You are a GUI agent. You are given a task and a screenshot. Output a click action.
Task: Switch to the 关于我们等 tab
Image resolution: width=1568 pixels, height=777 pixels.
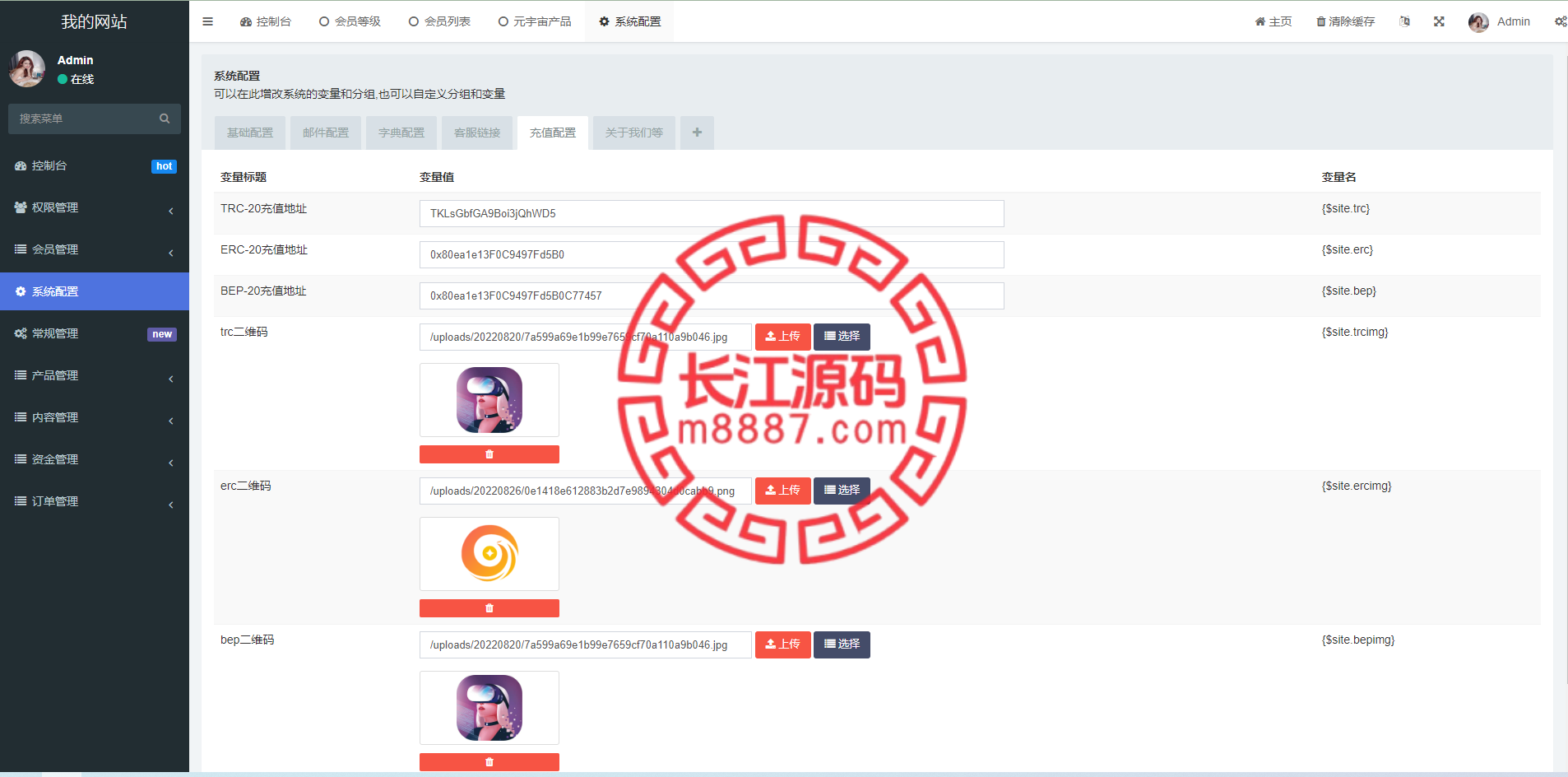click(634, 133)
